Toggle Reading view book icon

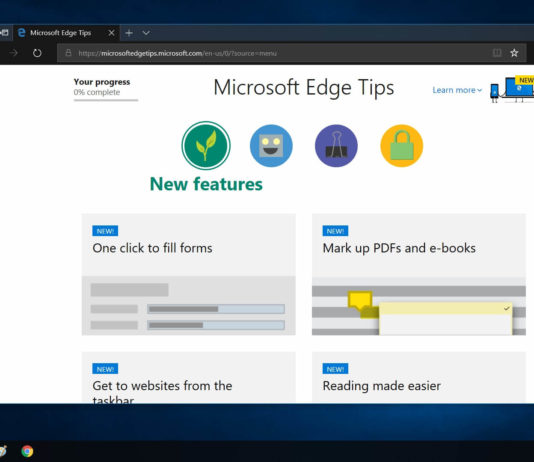(497, 53)
